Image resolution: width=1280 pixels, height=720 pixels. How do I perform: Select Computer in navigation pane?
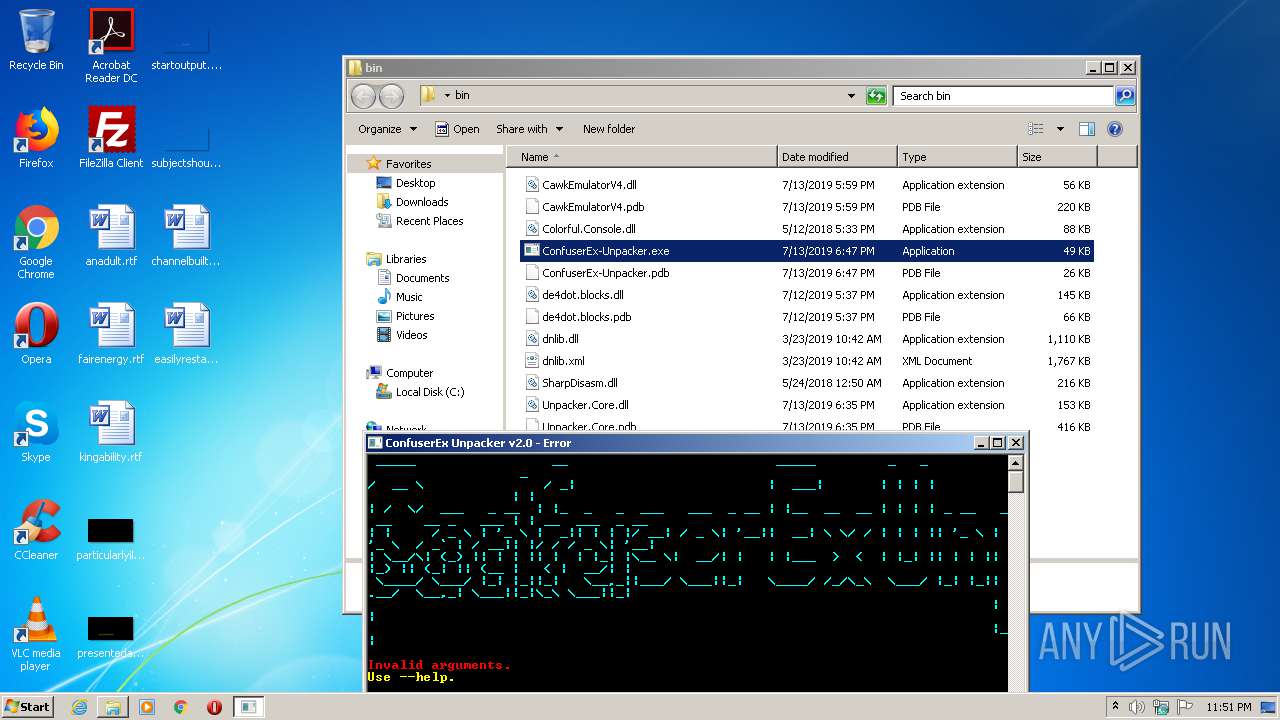(409, 373)
